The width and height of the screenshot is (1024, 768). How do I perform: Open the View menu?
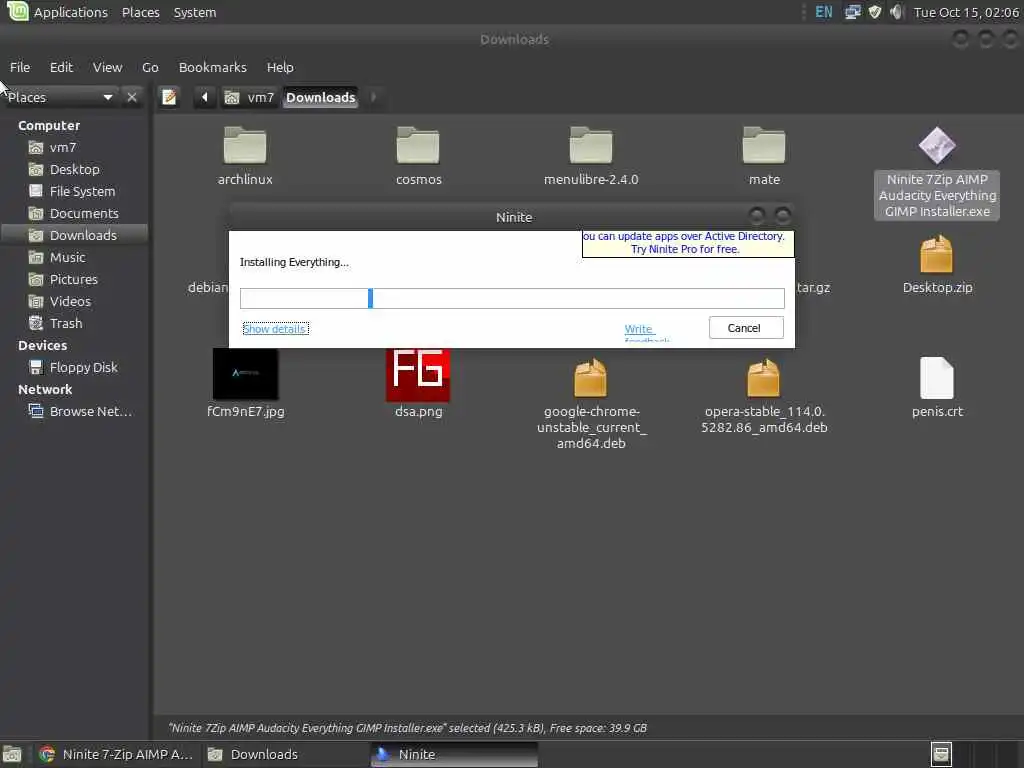107,67
